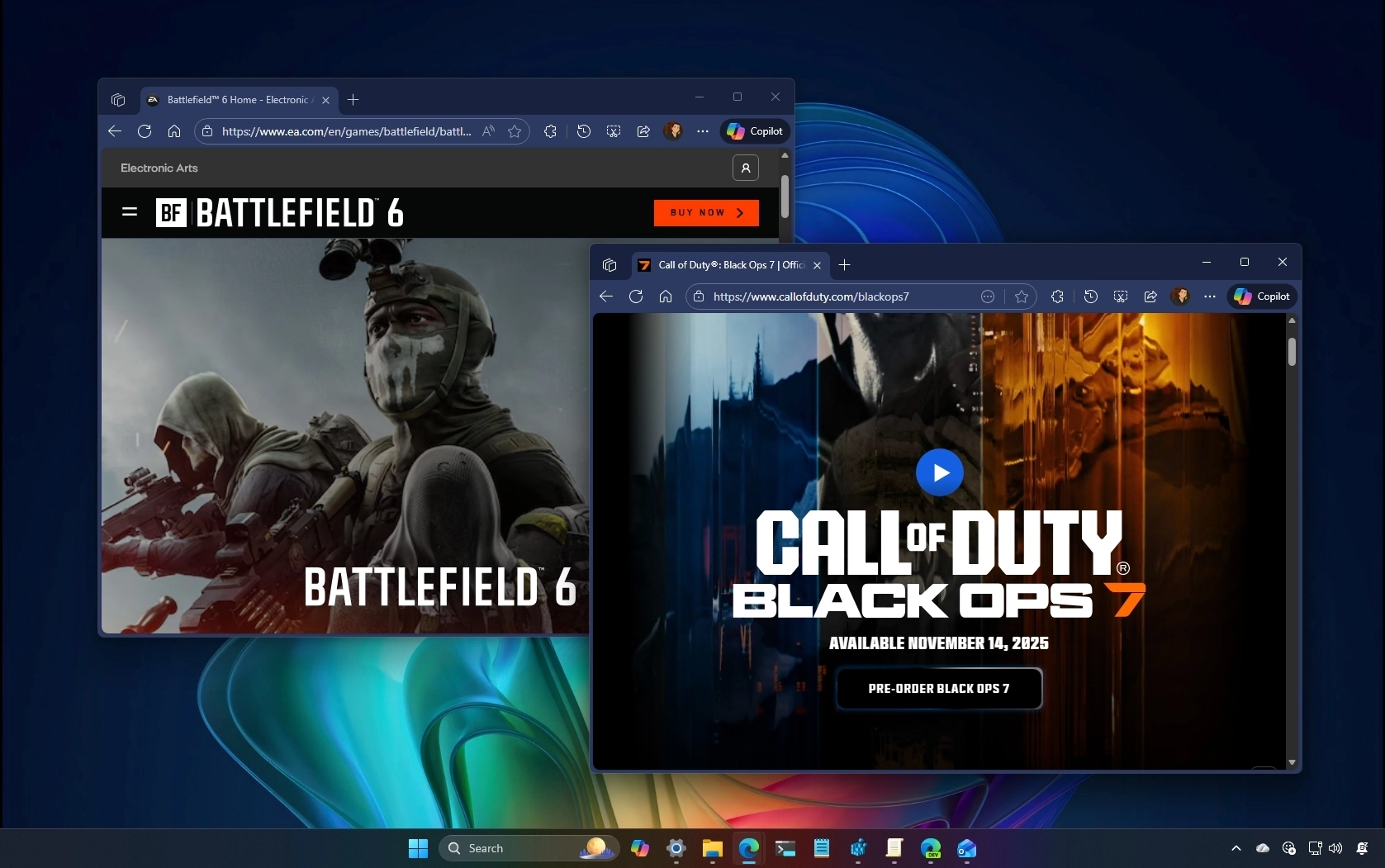Open tab actions menu in Call of Duty window

[x=609, y=265]
